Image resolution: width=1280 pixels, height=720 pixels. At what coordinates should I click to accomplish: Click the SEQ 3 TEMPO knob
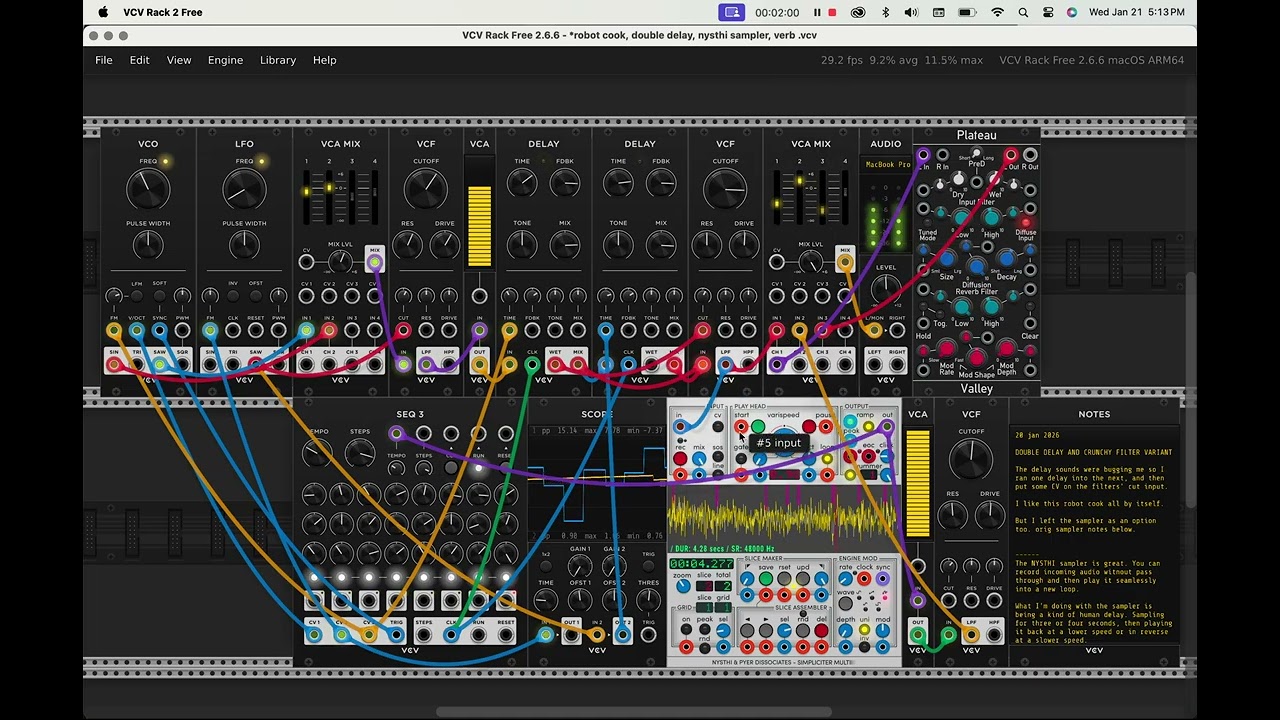pyautogui.click(x=317, y=453)
